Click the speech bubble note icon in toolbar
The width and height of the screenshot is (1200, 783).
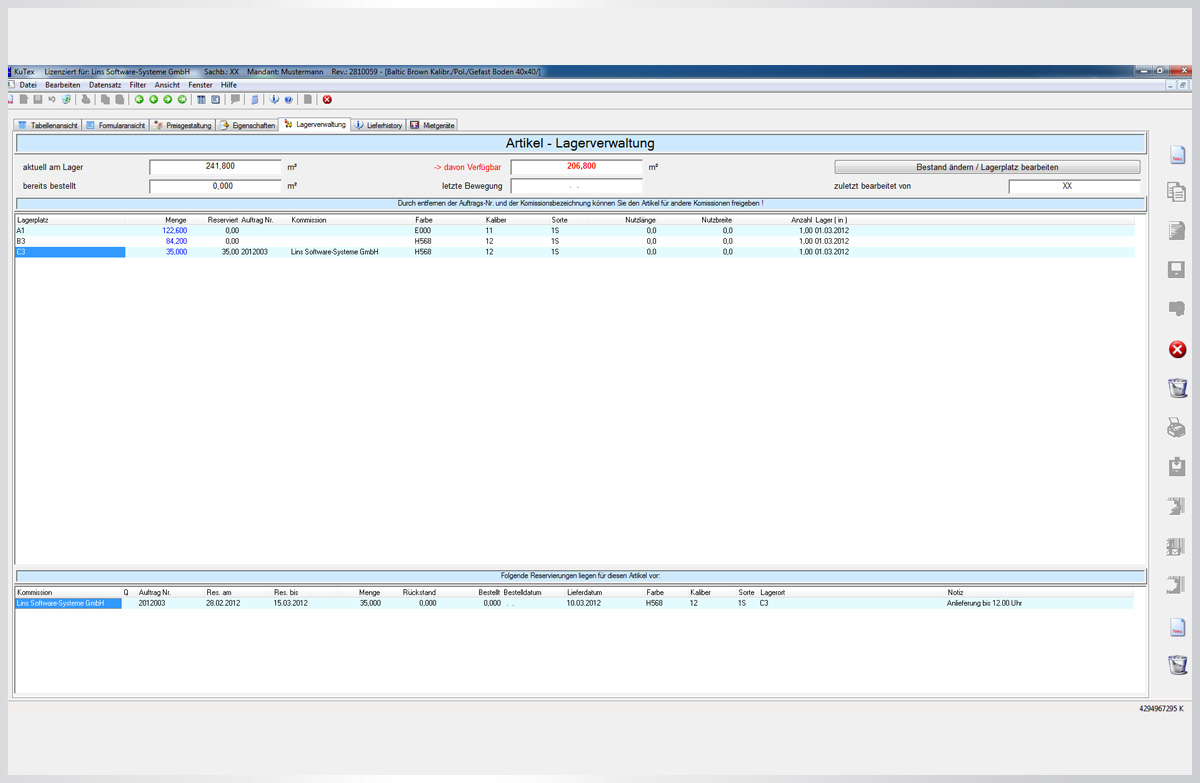[x=235, y=99]
